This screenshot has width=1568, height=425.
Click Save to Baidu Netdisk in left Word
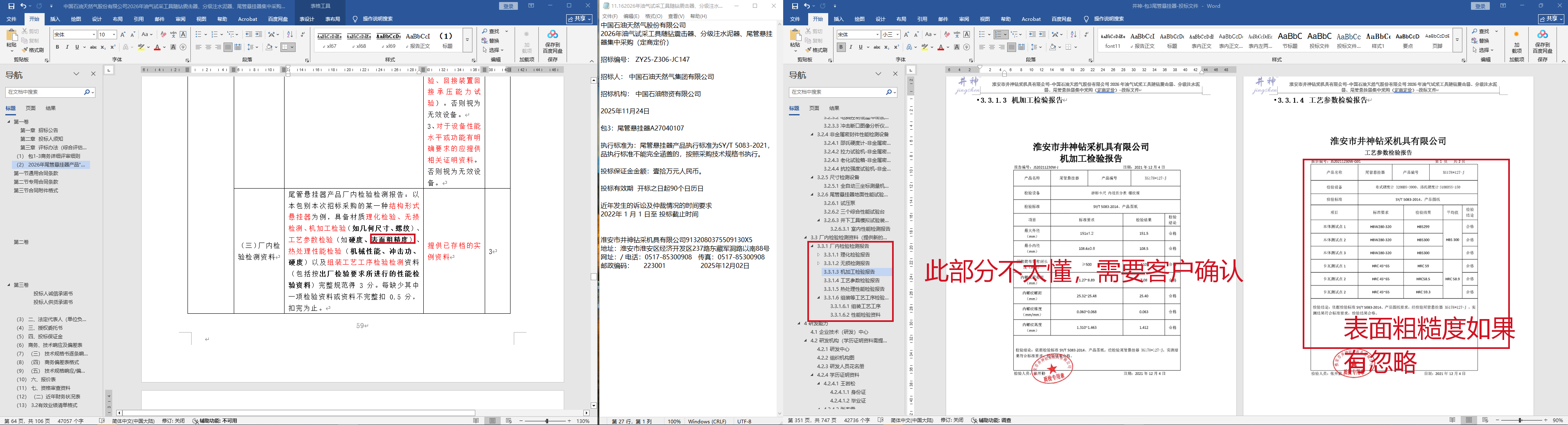[553, 41]
